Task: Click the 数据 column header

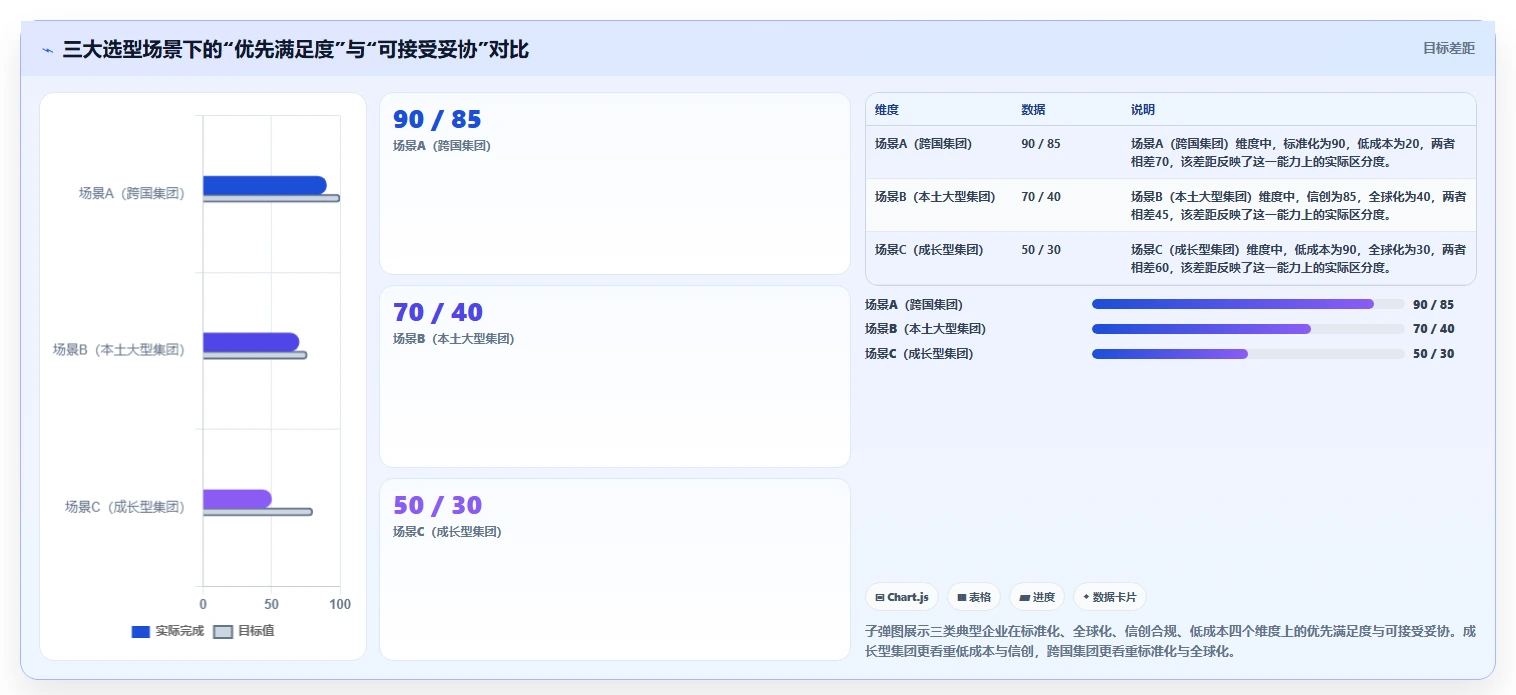Action: [1033, 110]
